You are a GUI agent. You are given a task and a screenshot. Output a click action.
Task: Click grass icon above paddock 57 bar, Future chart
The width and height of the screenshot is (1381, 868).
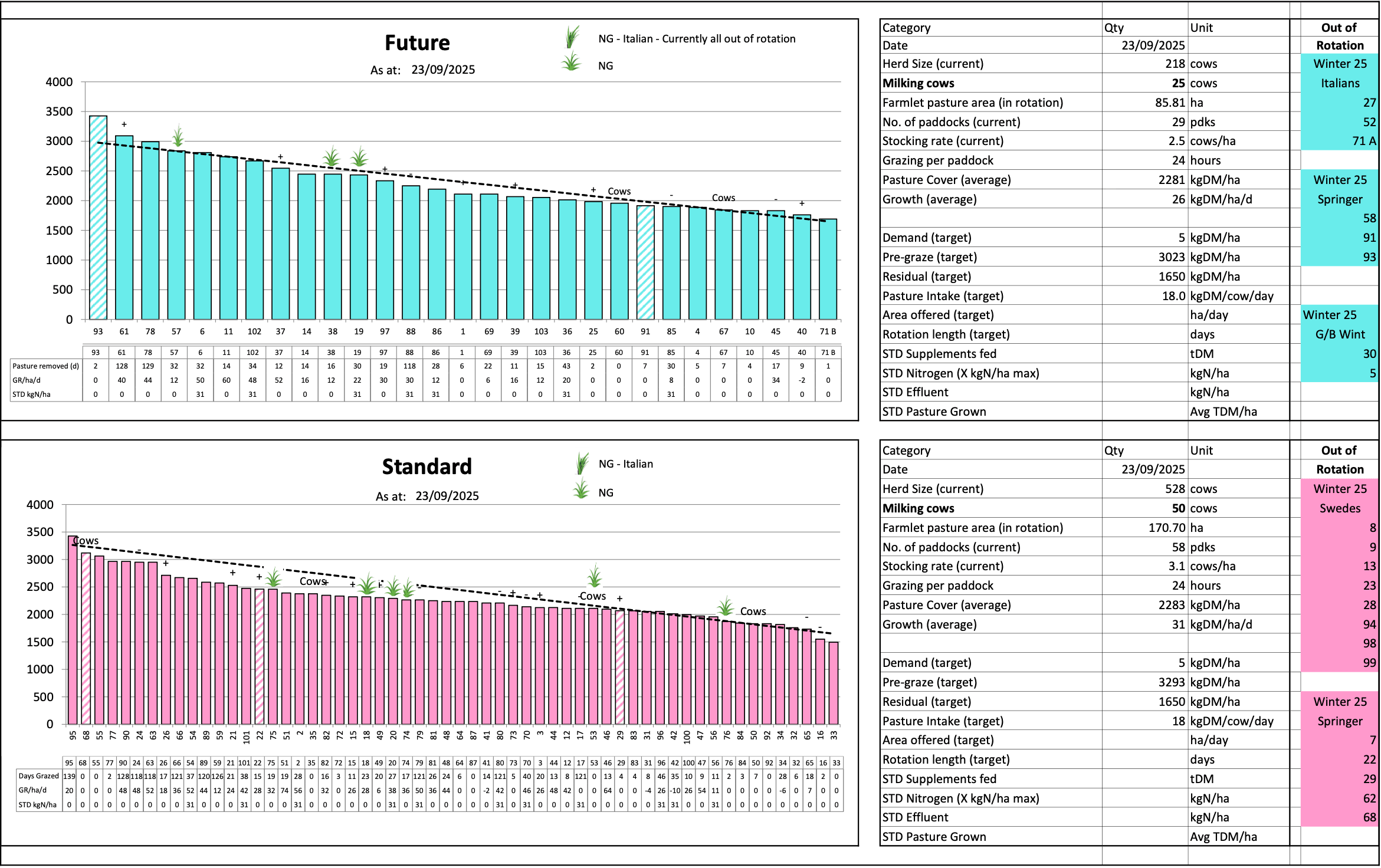click(178, 136)
